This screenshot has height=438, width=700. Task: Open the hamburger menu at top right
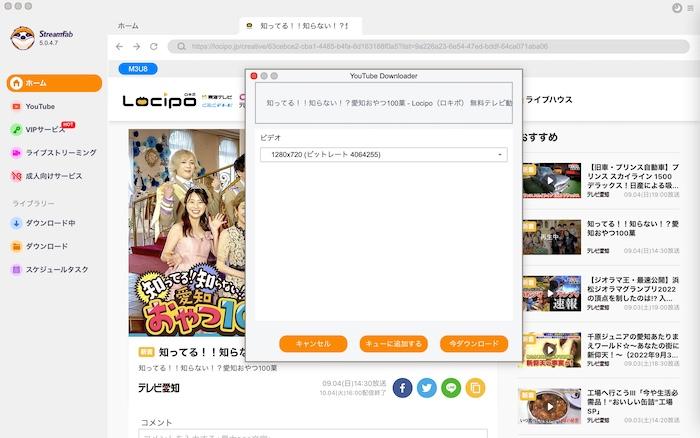[x=691, y=8]
